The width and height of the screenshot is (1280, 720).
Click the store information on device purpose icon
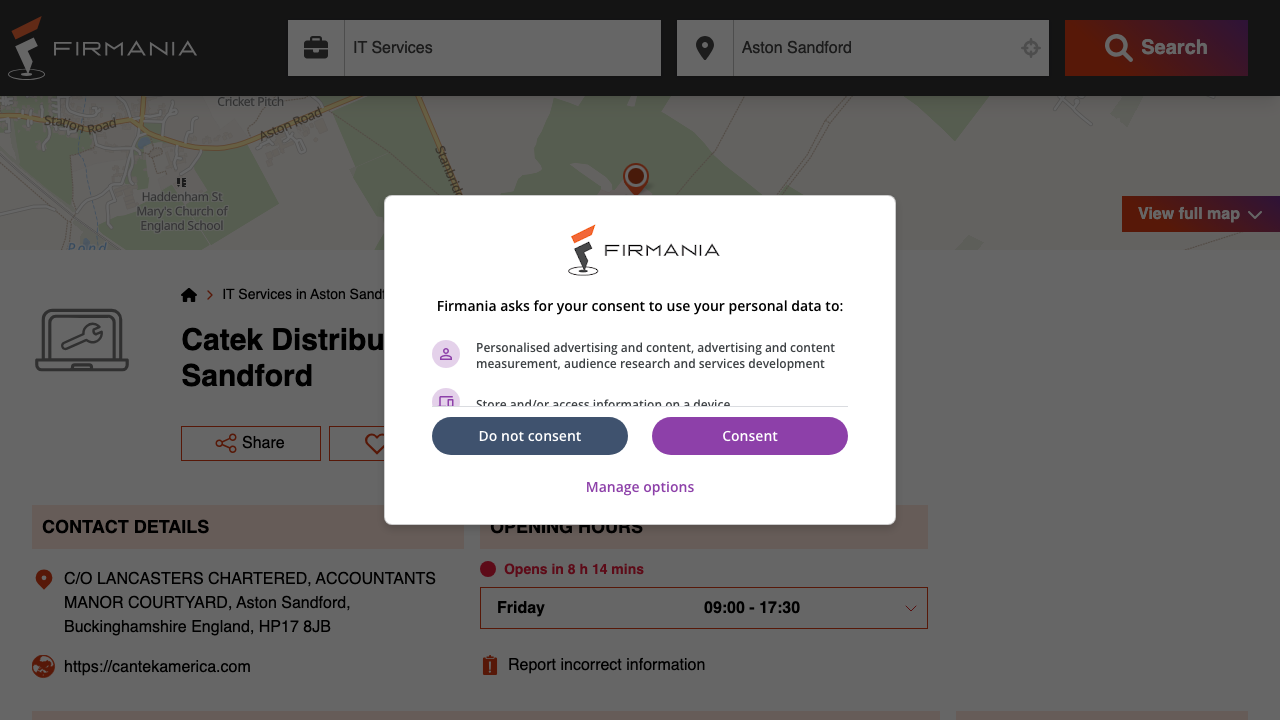(x=446, y=400)
